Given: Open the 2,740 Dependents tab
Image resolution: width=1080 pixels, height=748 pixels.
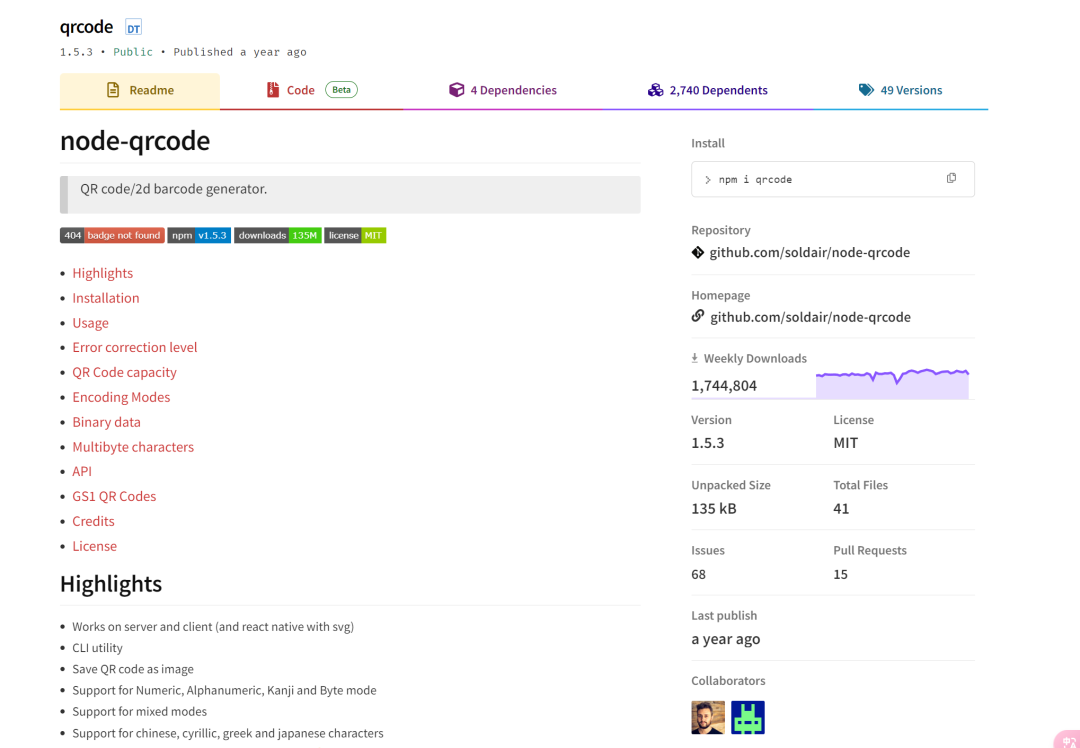Looking at the screenshot, I should [707, 90].
